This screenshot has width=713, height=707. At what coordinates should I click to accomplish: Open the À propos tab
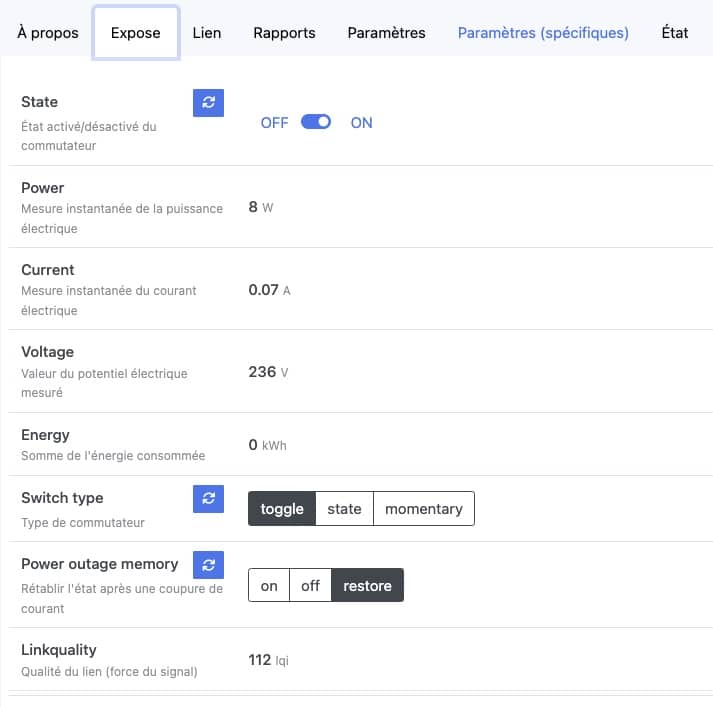(48, 33)
